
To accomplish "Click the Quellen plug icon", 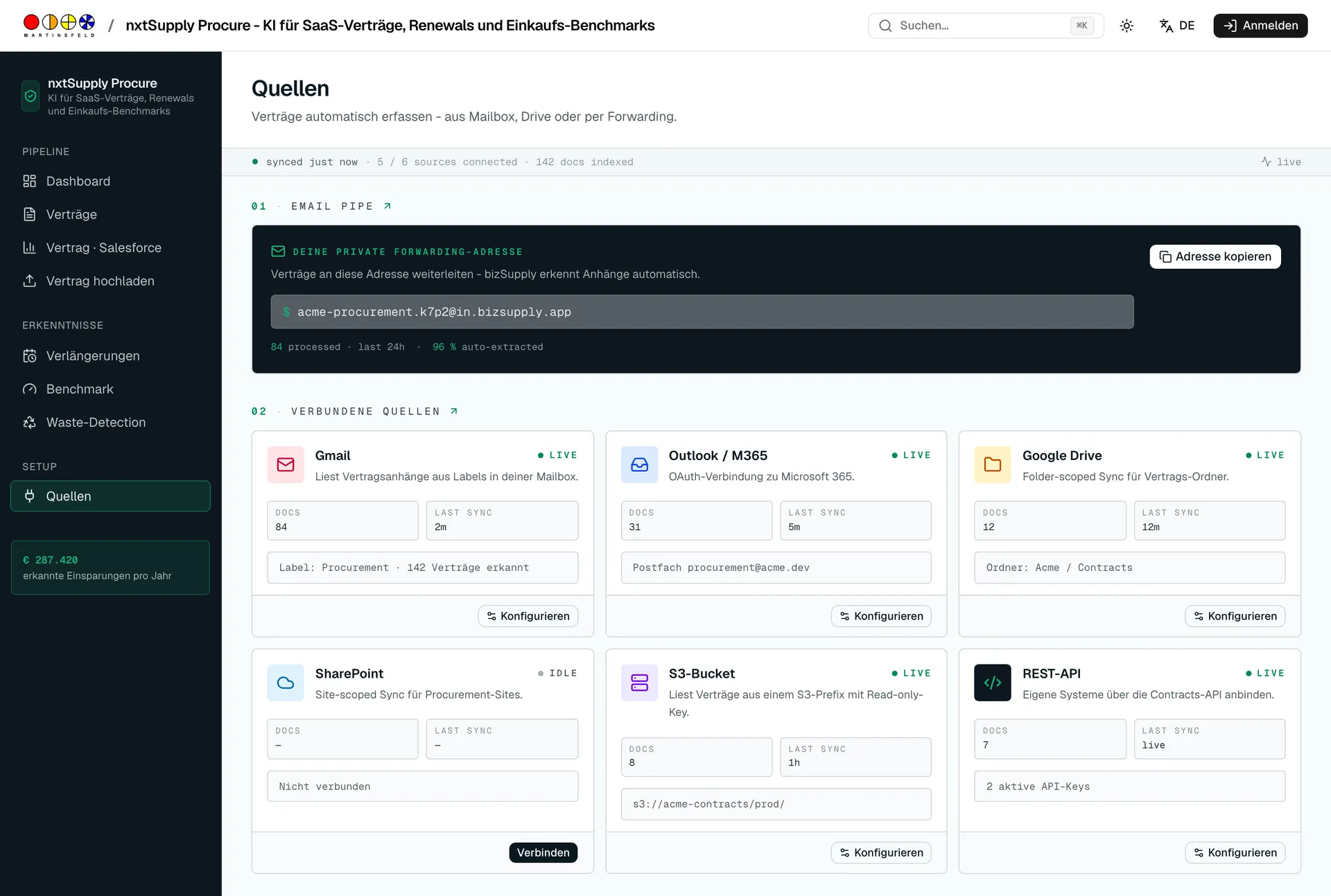I will (29, 496).
